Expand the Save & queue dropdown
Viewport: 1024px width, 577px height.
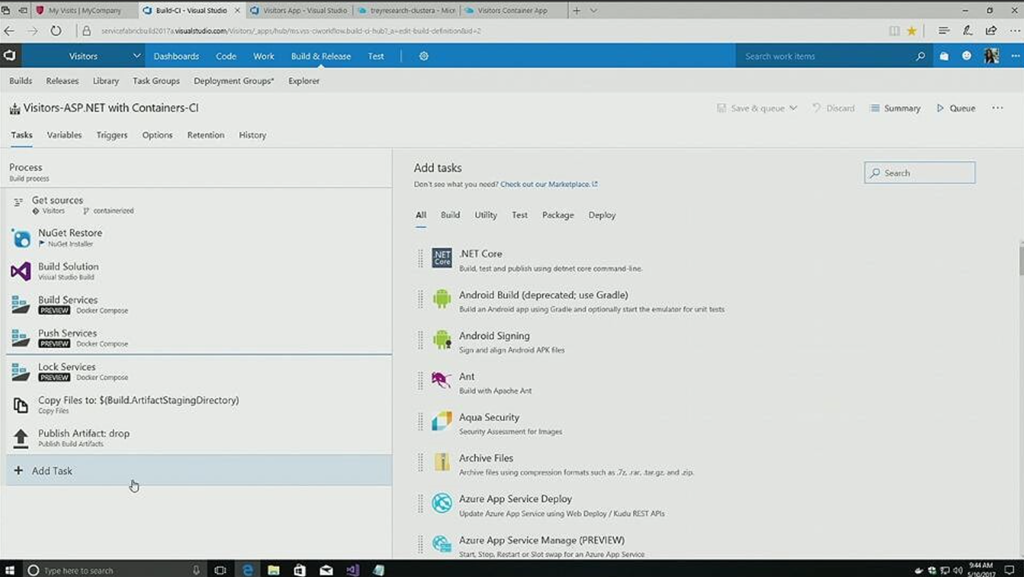(x=793, y=108)
